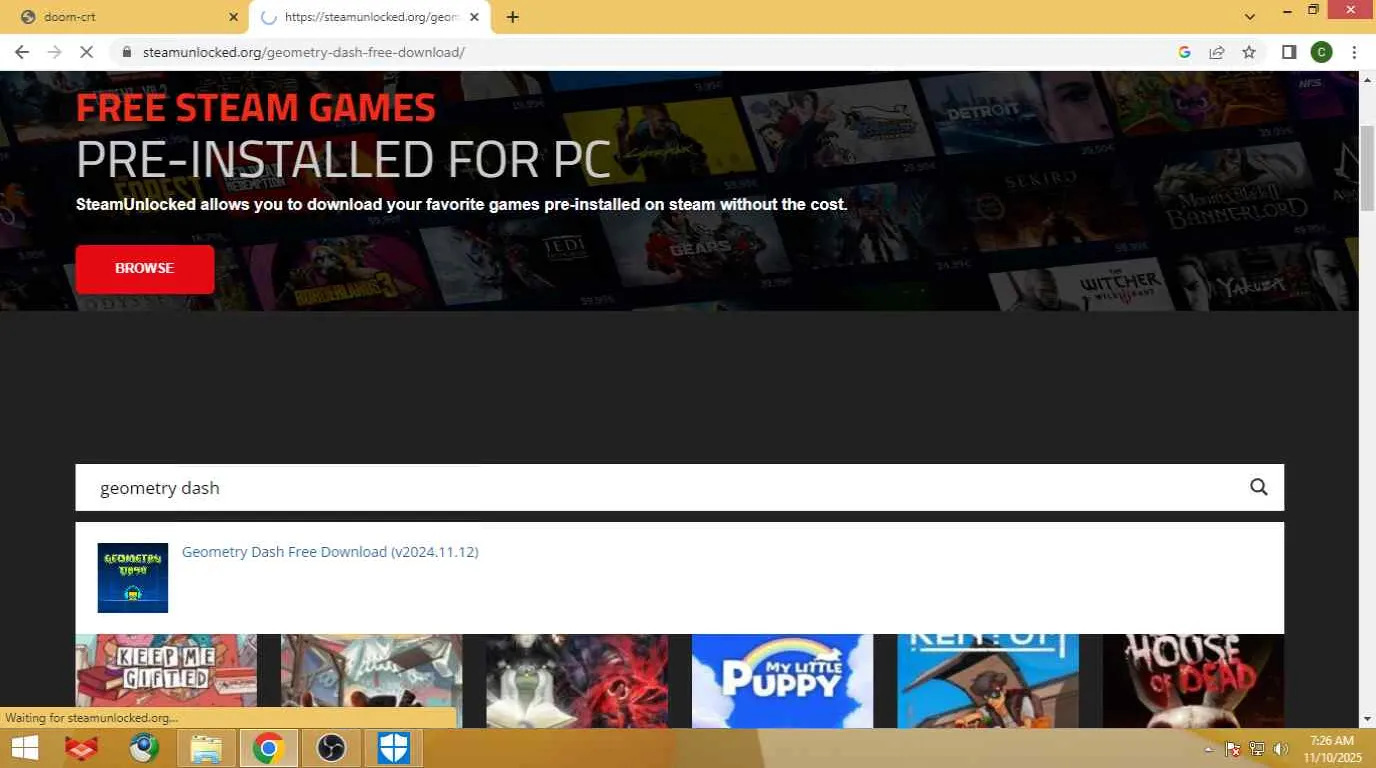Open the Chrome side panel
The image size is (1376, 768).
tap(1289, 52)
